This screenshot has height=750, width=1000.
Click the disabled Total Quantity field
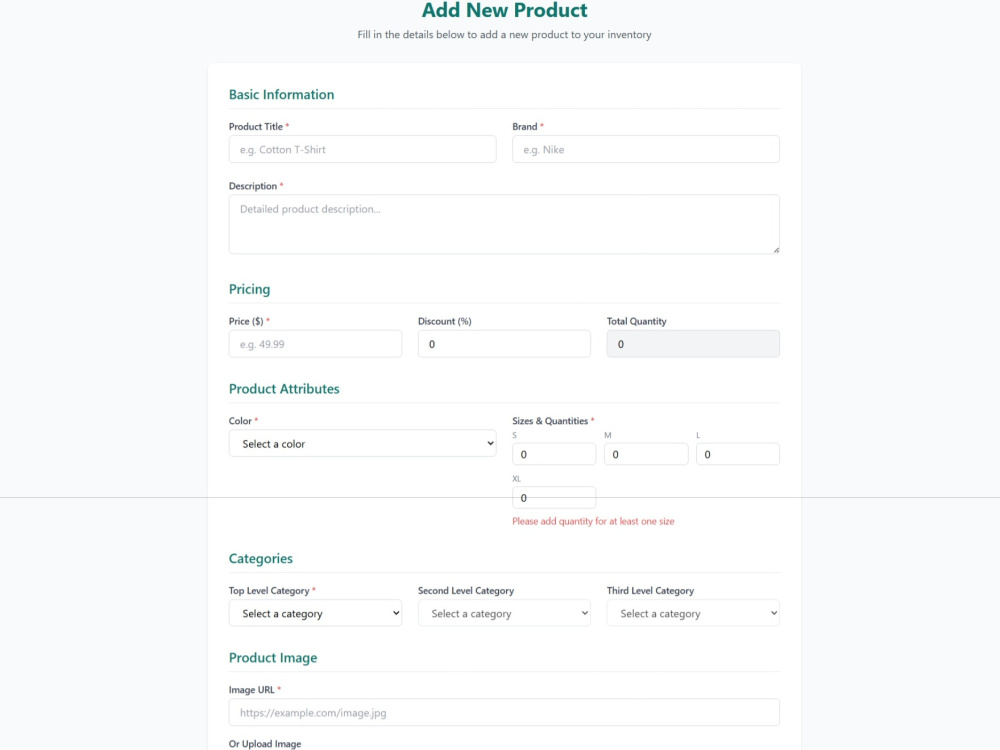[693, 344]
